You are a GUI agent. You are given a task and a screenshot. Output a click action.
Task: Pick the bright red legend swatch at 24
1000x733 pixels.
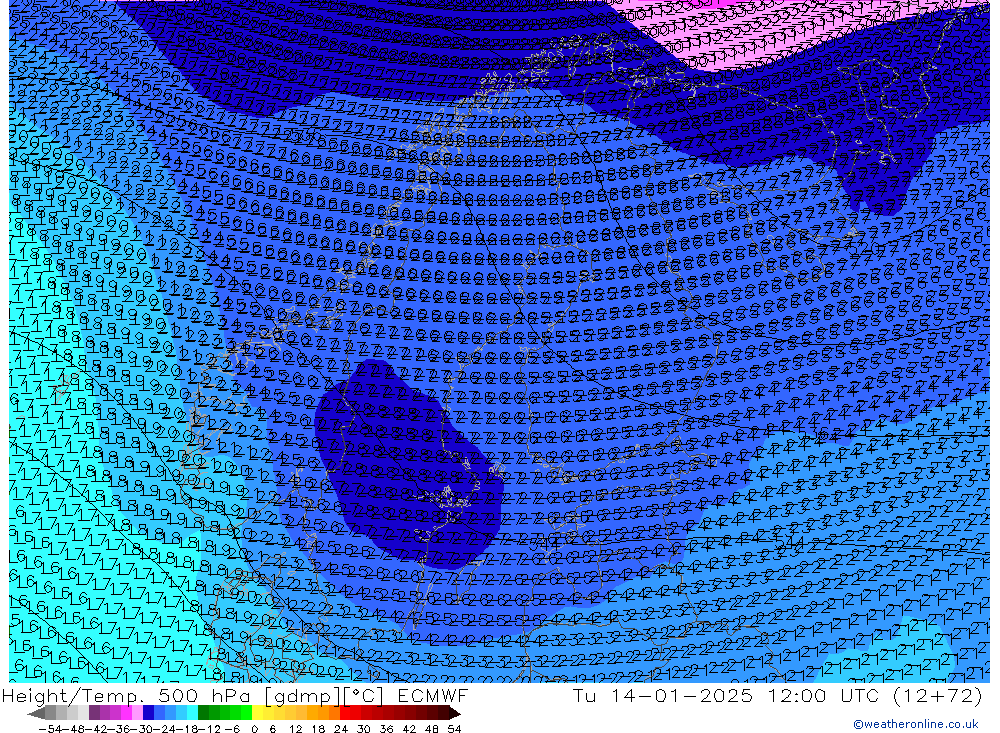pos(345,713)
